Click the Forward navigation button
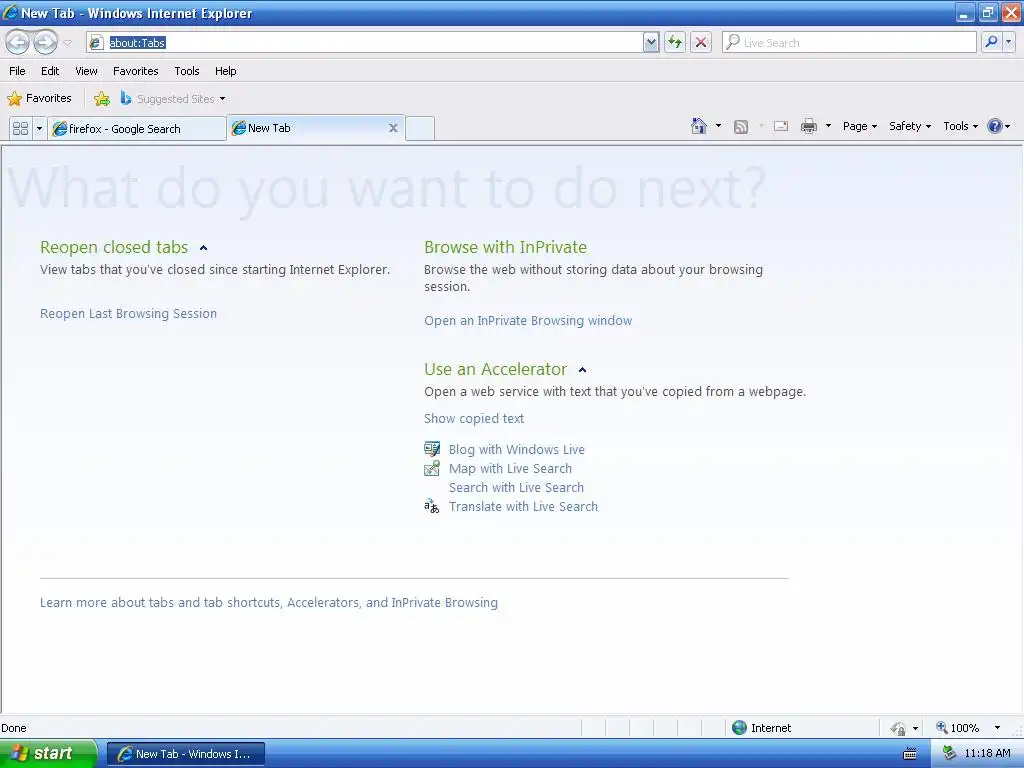The height and width of the screenshot is (768, 1024). (x=45, y=42)
